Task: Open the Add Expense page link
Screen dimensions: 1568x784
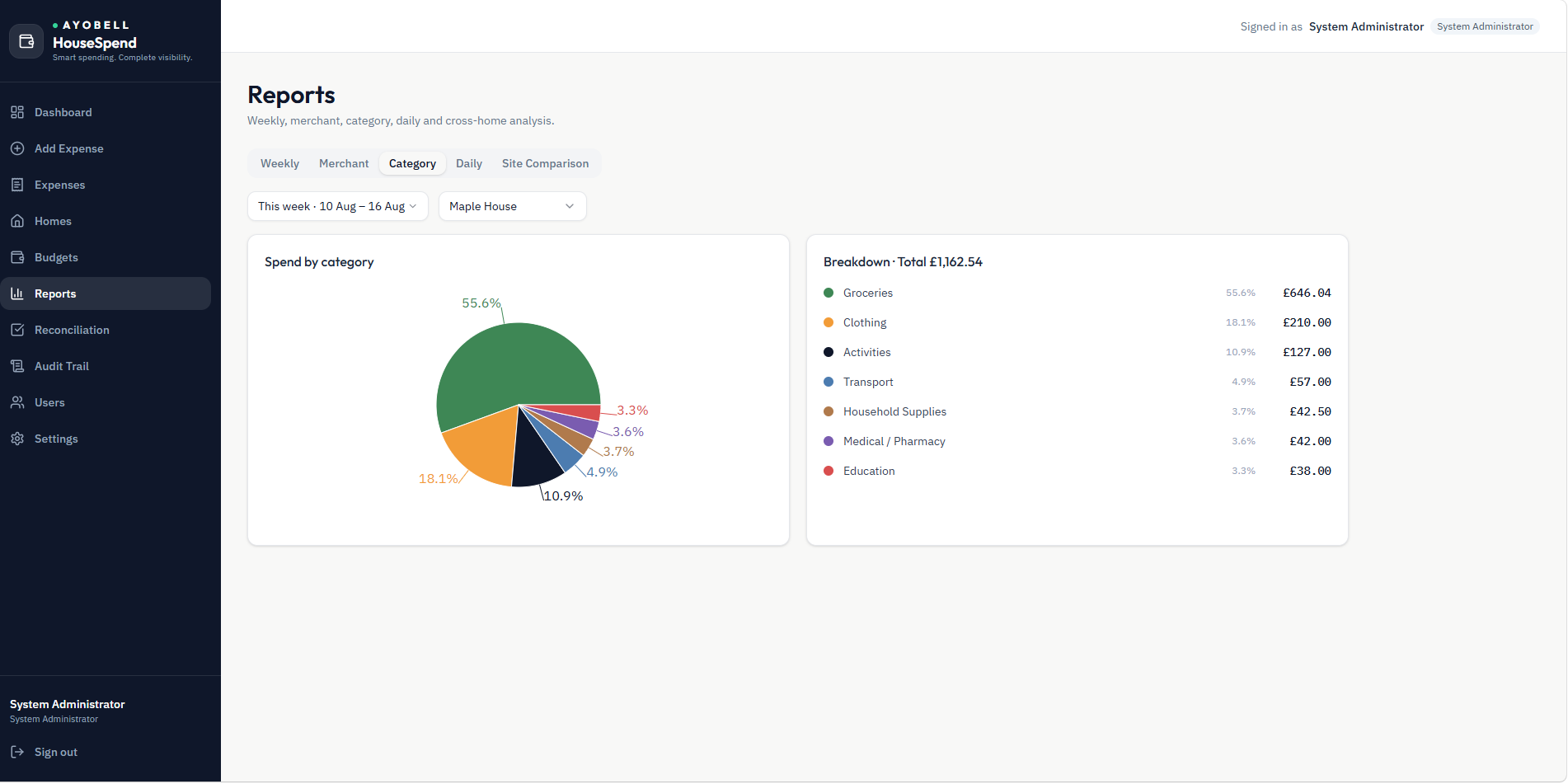Action: (x=106, y=148)
